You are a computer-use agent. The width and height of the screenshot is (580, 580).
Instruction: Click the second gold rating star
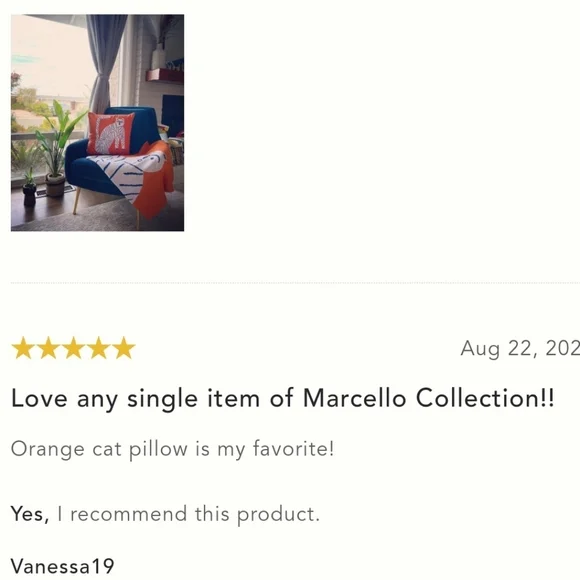point(48,348)
